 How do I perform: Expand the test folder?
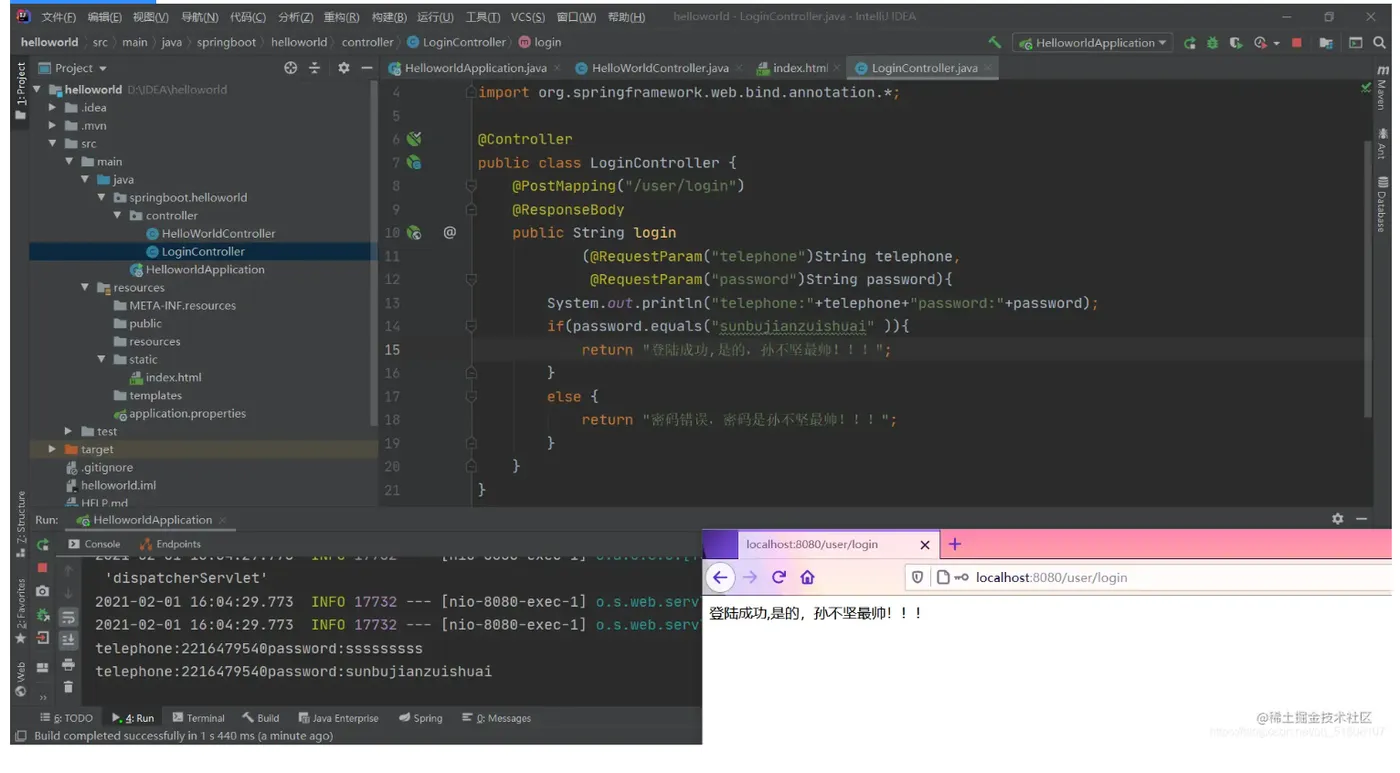[69, 431]
